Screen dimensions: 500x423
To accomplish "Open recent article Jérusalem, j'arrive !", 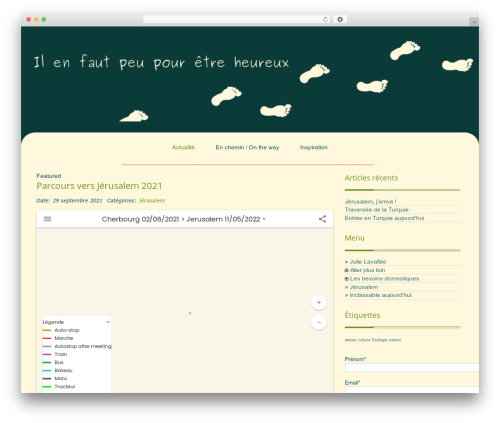I will [x=370, y=201].
